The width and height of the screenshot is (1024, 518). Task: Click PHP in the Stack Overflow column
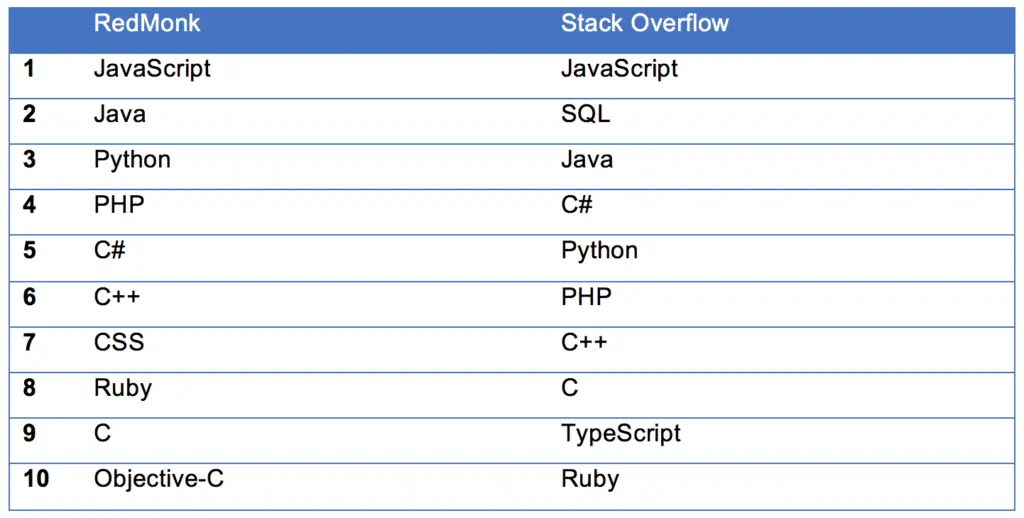(586, 297)
